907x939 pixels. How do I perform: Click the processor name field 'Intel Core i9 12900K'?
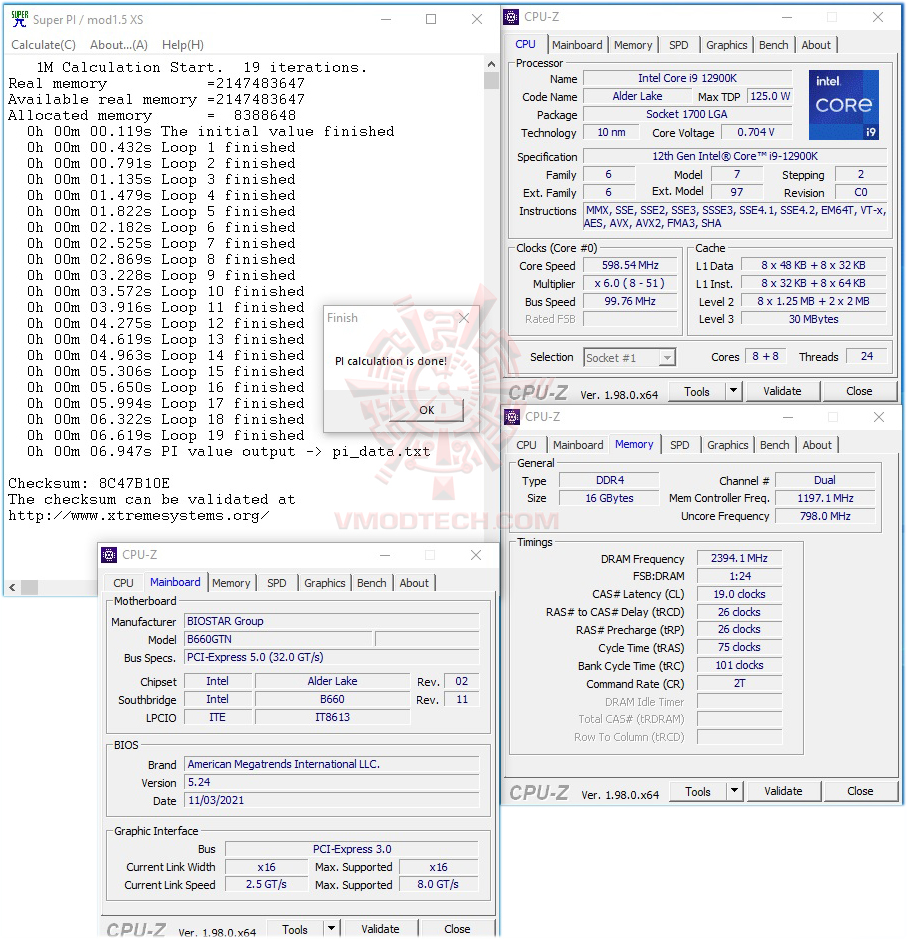point(687,78)
